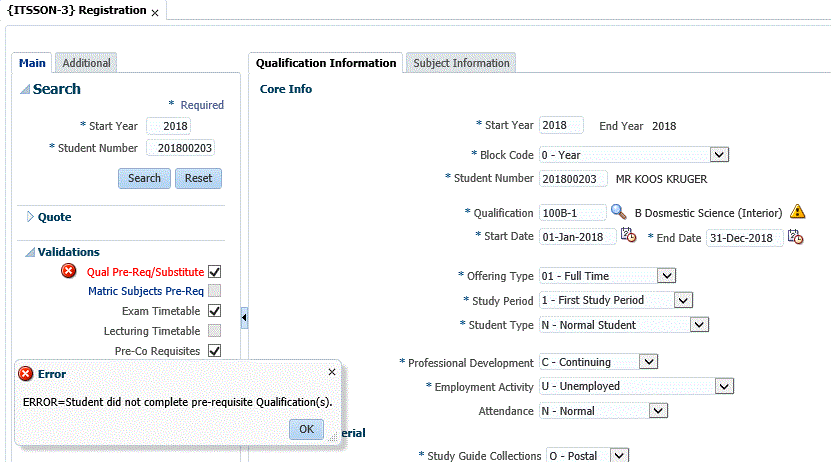Click the Reset button
This screenshot has height=462, width=831.
coord(198,178)
